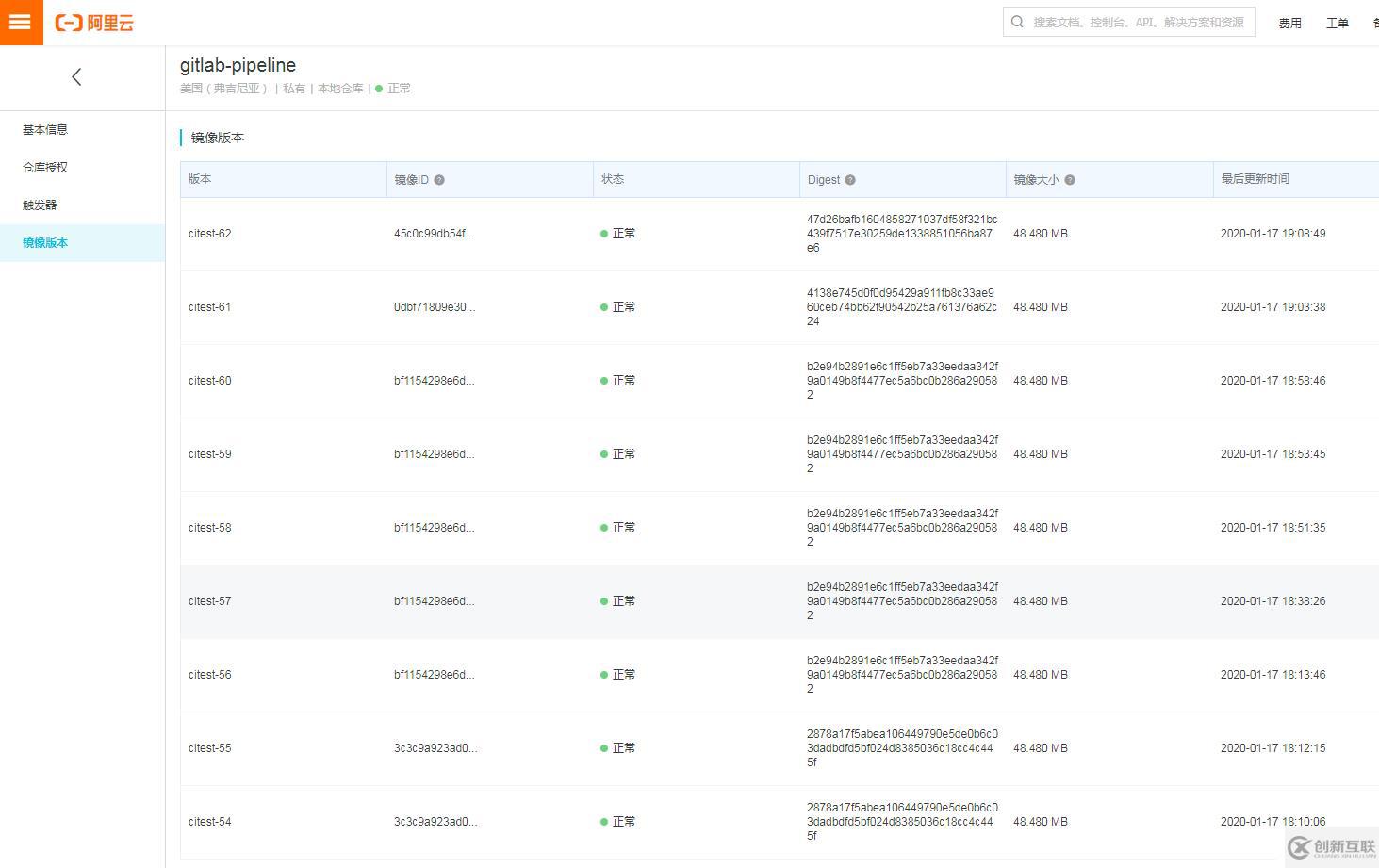Select version citest-54

[209, 822]
